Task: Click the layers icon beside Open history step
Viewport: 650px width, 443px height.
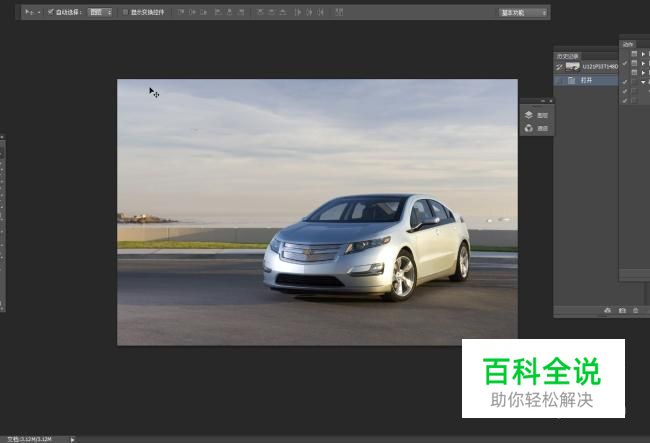Action: 572,79
